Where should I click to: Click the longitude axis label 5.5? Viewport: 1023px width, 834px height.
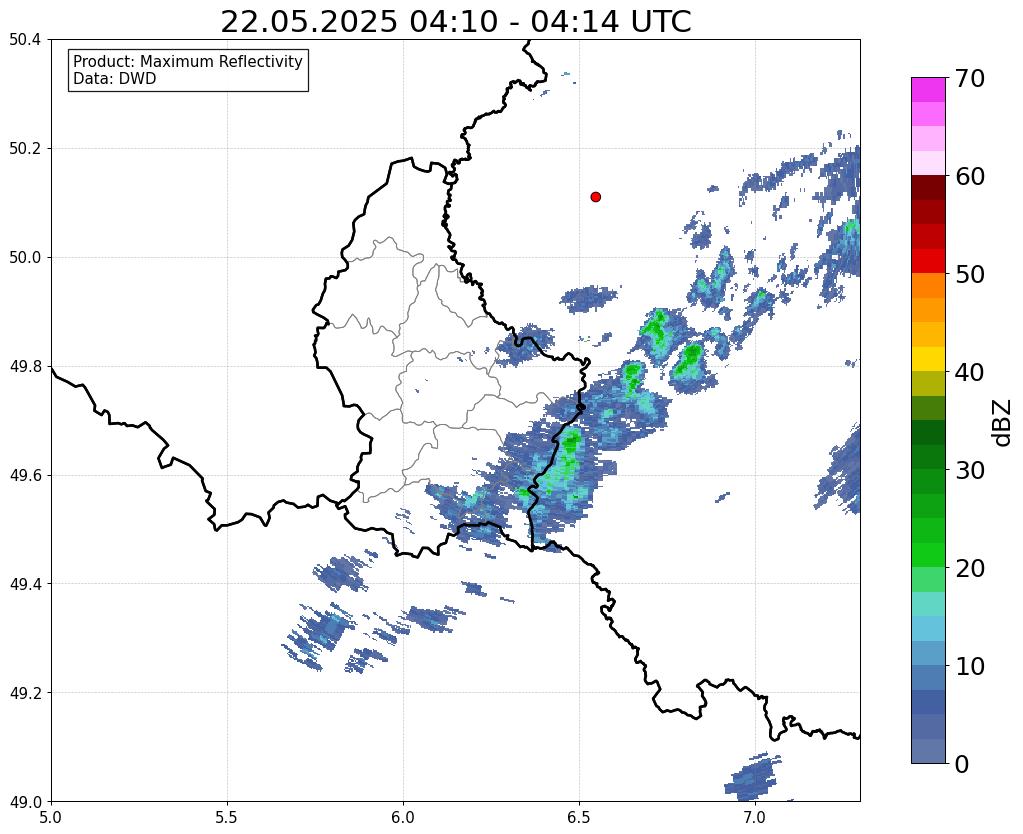pyautogui.click(x=227, y=817)
